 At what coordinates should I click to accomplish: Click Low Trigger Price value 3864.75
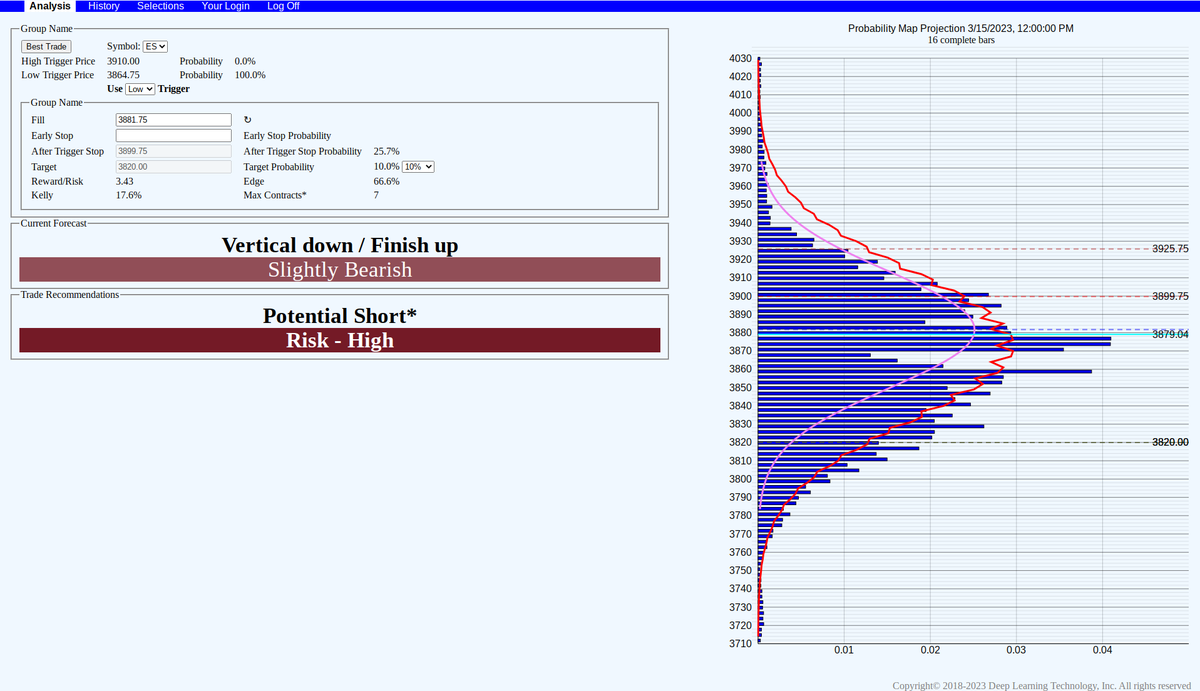tap(123, 75)
